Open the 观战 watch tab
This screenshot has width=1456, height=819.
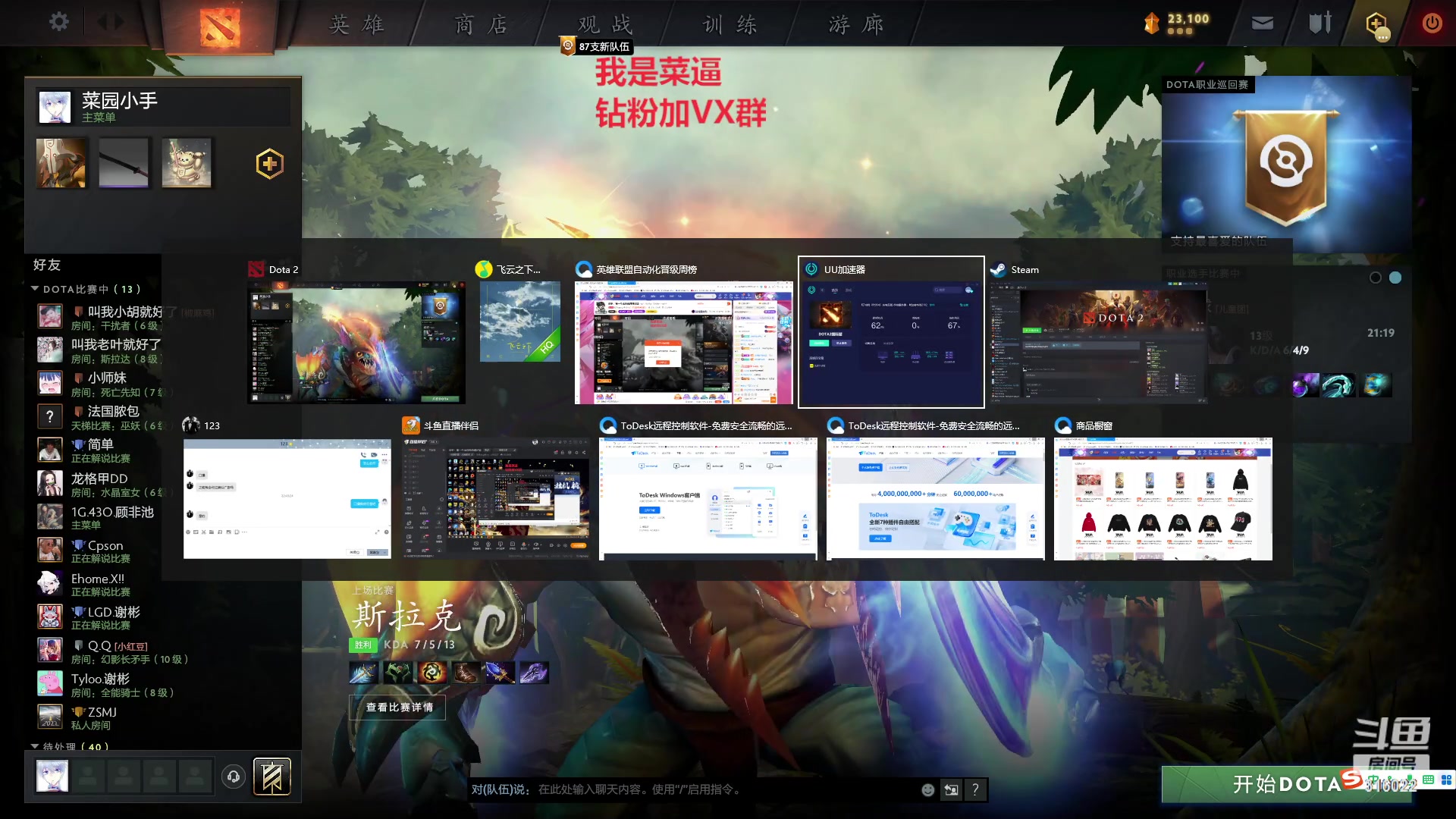click(x=604, y=25)
